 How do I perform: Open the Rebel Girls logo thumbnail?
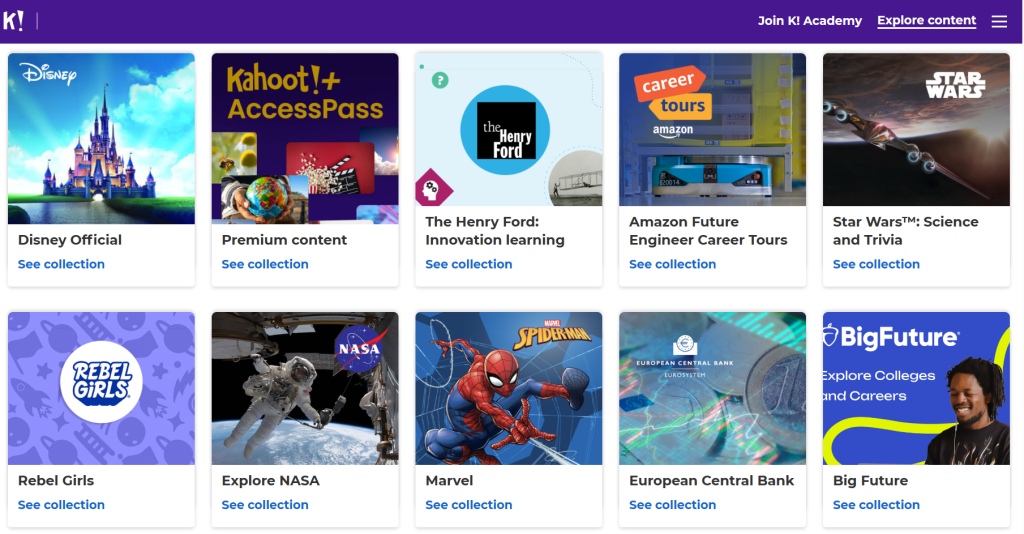click(101, 388)
